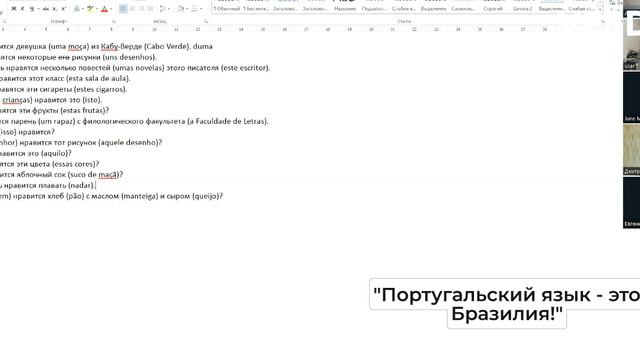Open the Jane N video thumbnail

click(x=631, y=98)
